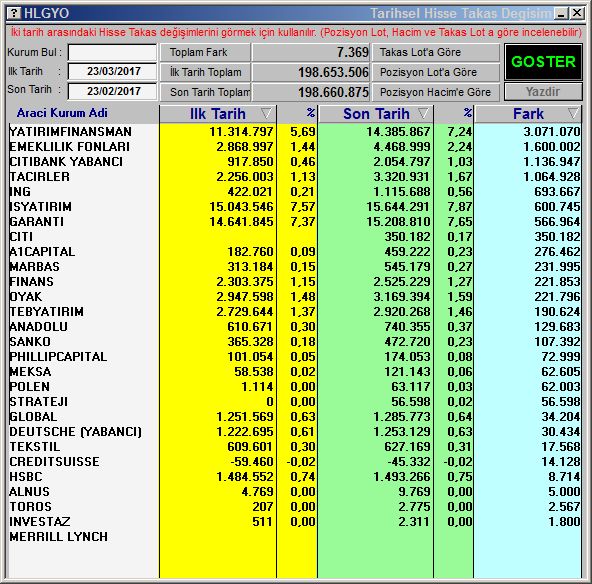Click the İlk Tarih Toplam label
Image resolution: width=592 pixels, height=584 pixels.
(x=205, y=72)
